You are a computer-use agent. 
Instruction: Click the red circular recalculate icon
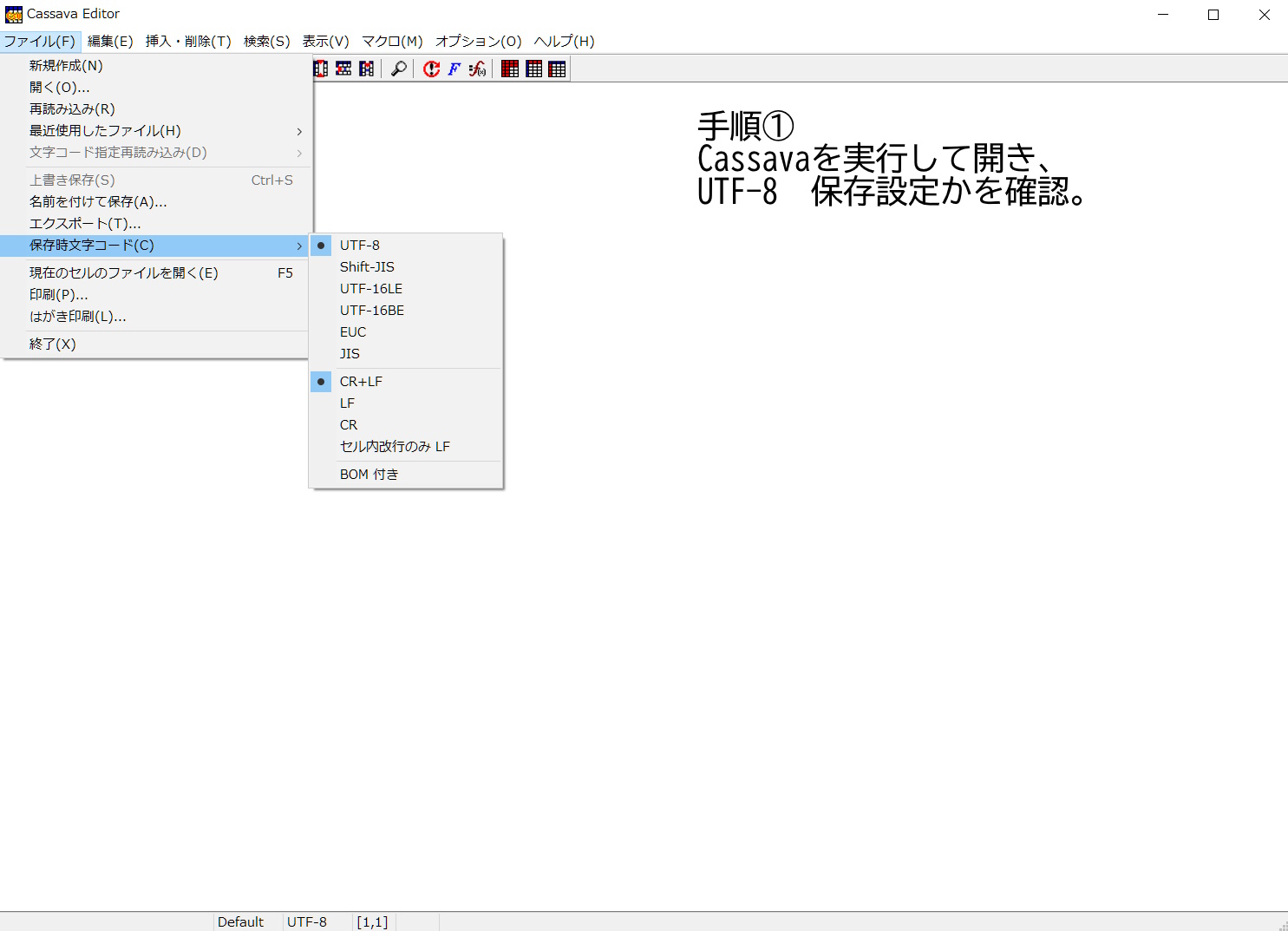[x=432, y=69]
